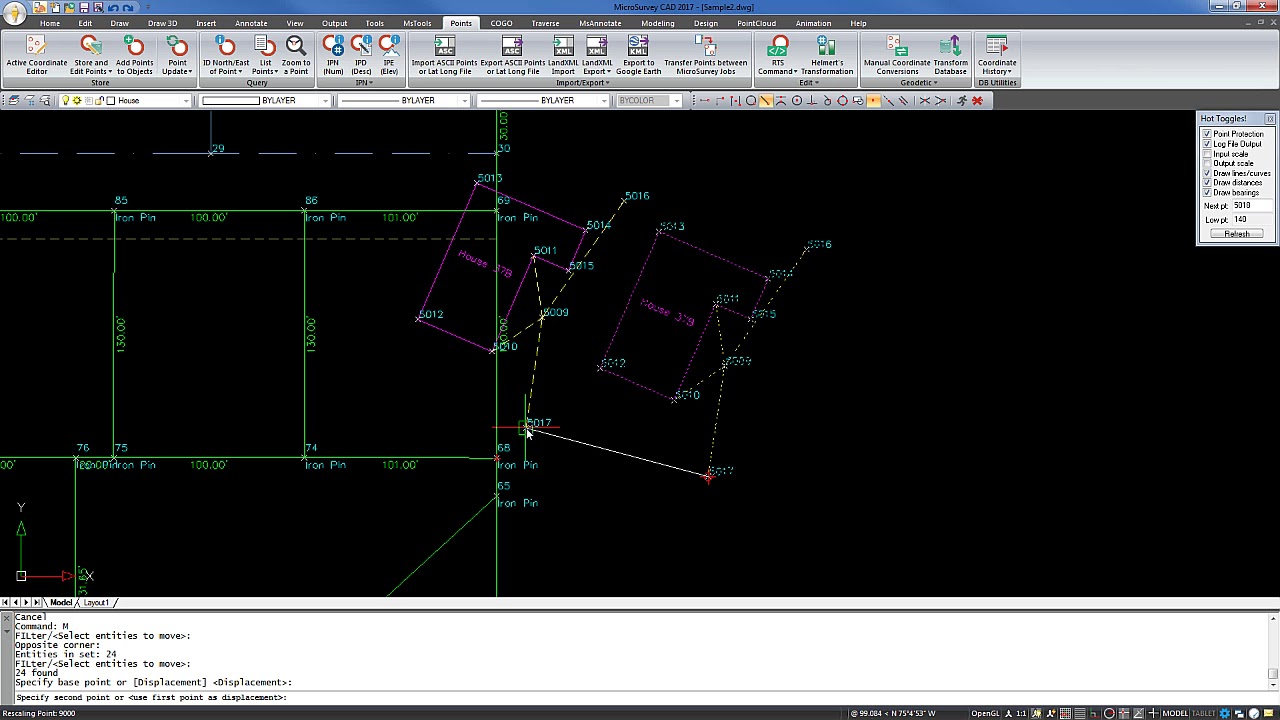Click the Refresh button in Hot Toggles
The width and height of the screenshot is (1280, 720).
click(x=1236, y=234)
